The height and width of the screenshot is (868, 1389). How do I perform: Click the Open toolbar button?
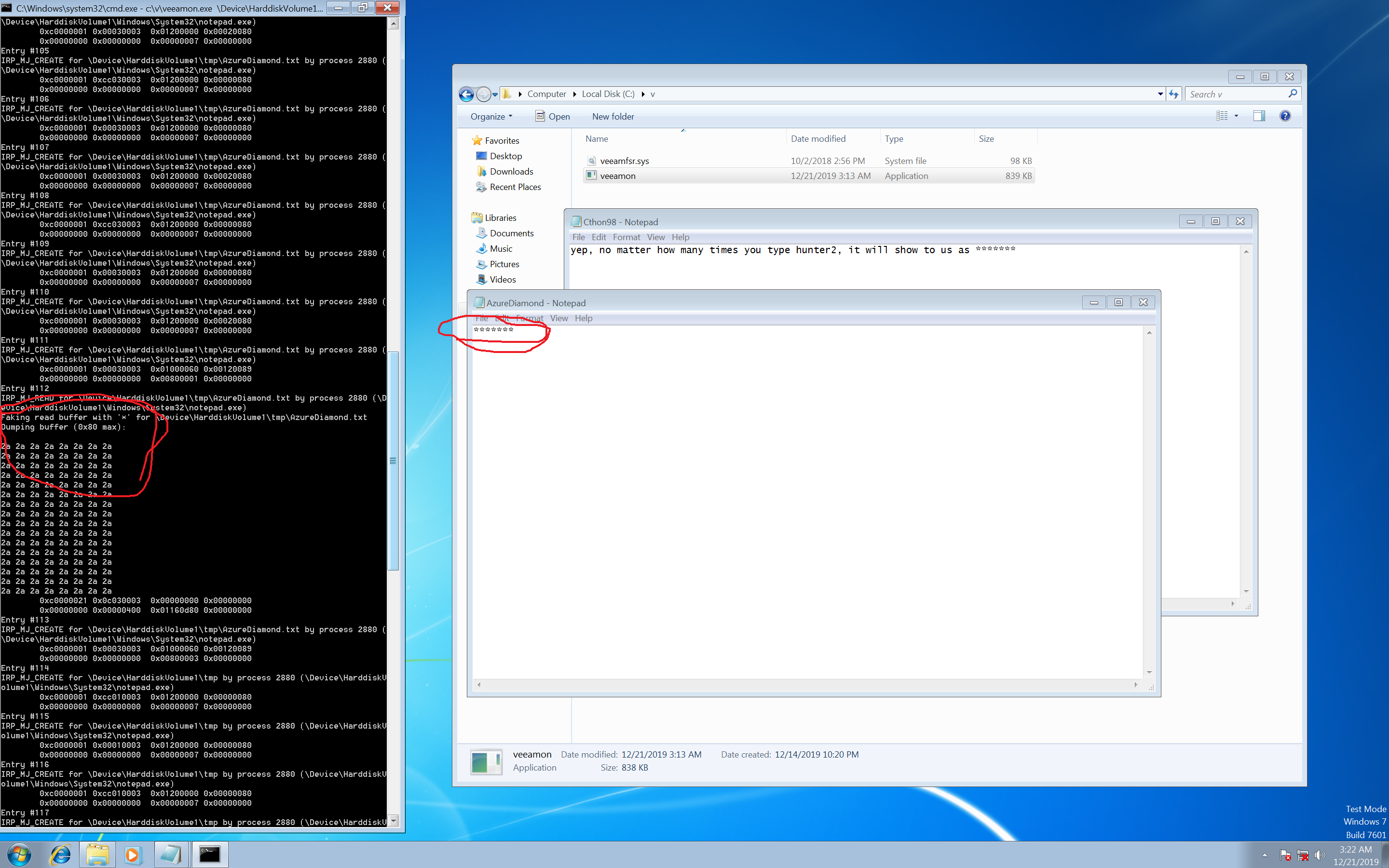(x=553, y=117)
